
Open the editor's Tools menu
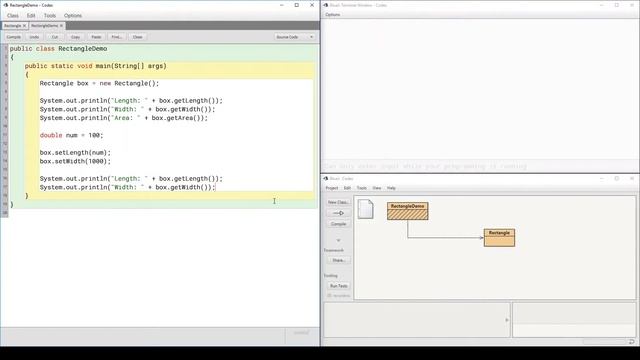[50, 16]
